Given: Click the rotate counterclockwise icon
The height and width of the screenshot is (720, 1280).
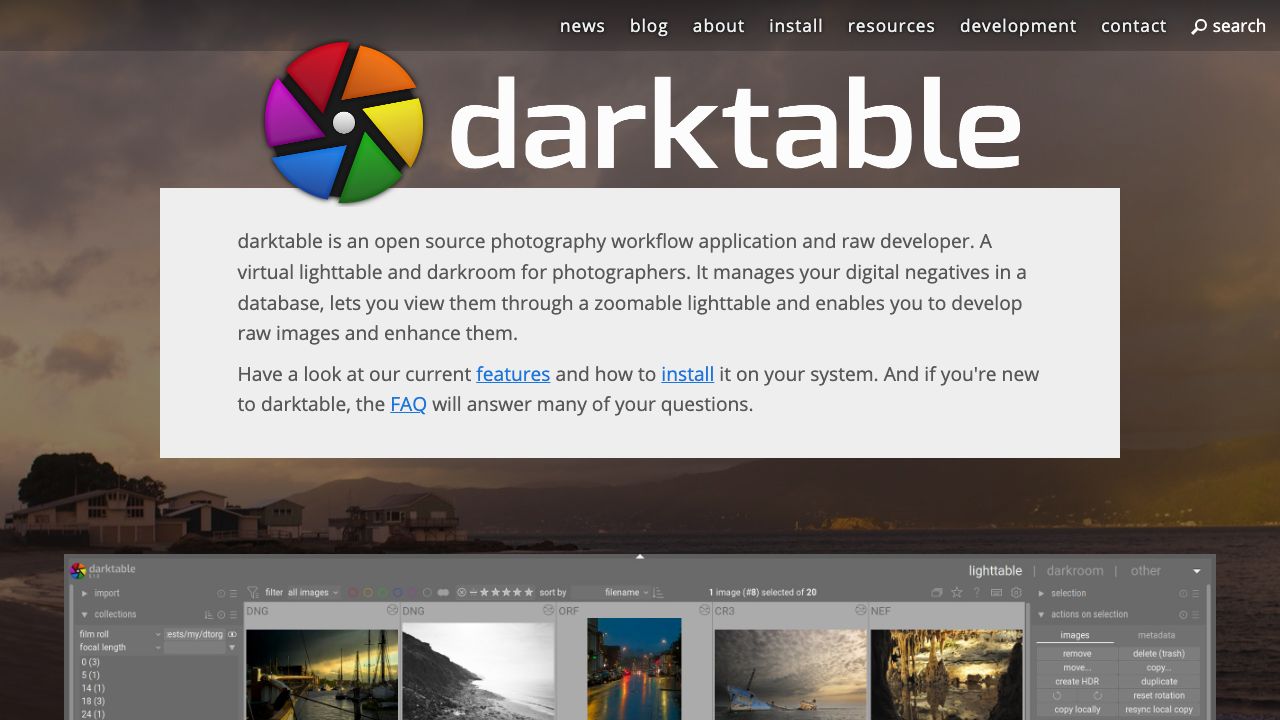Looking at the screenshot, I should tap(1057, 696).
